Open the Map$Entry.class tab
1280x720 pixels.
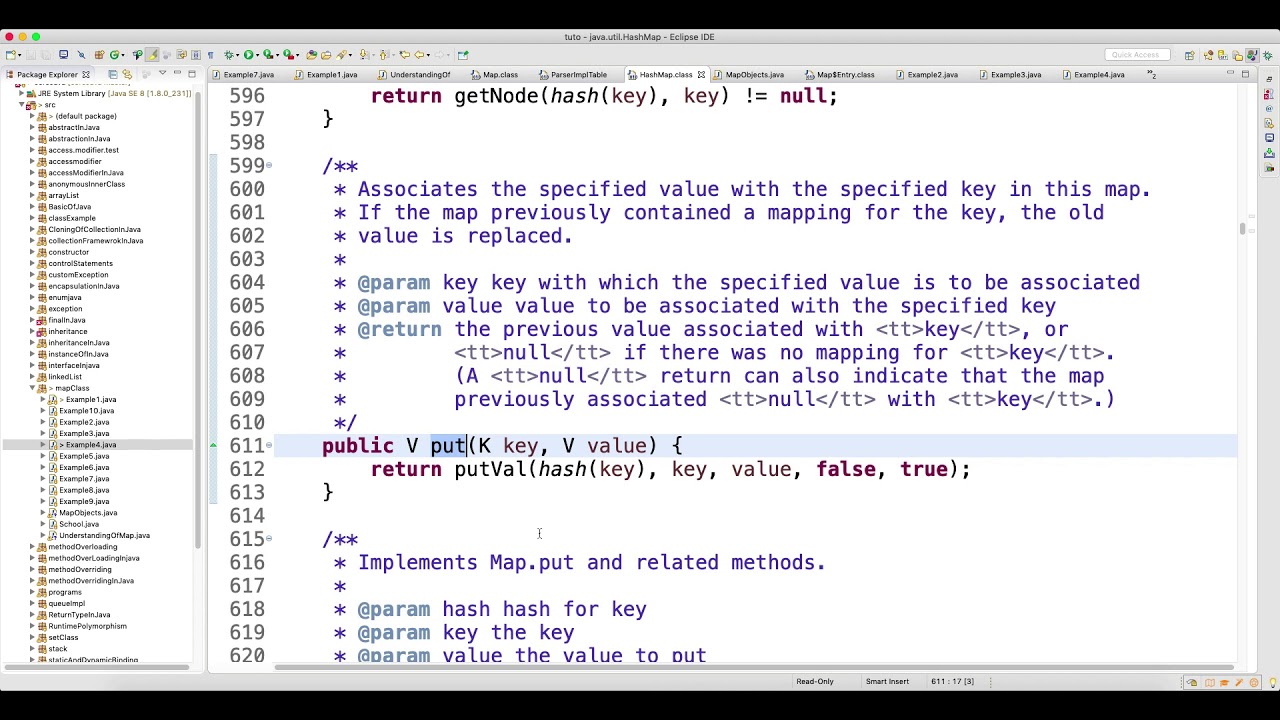[845, 74]
